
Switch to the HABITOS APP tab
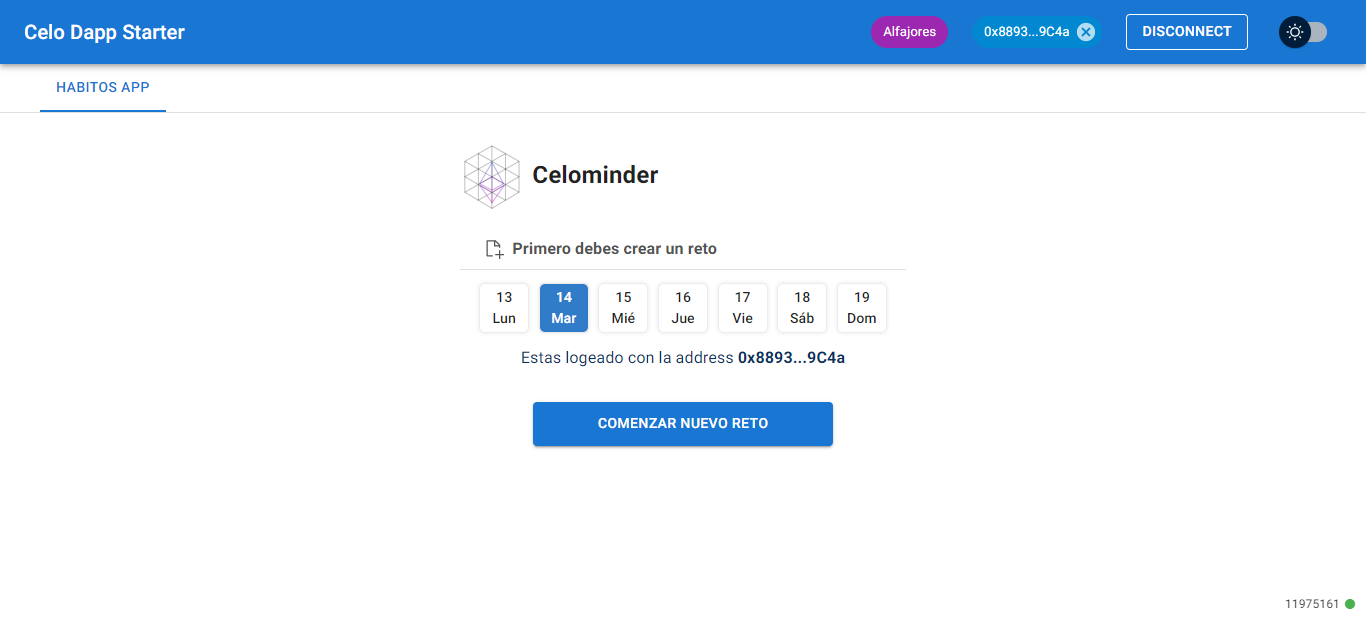[102, 87]
